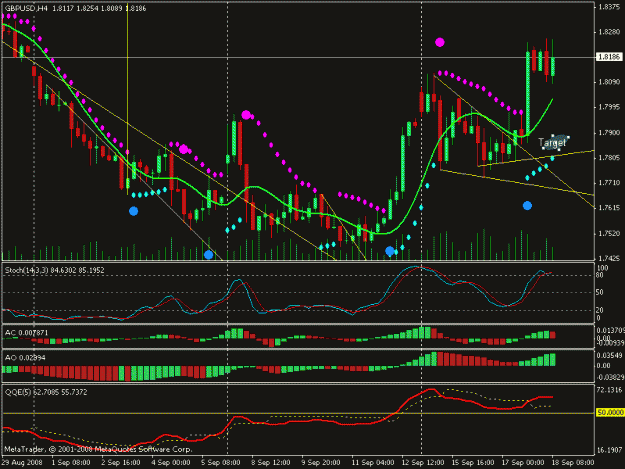625x469 pixels.
Task: Click the '8 Sep 12:00' time label
Action: pyautogui.click(x=271, y=463)
